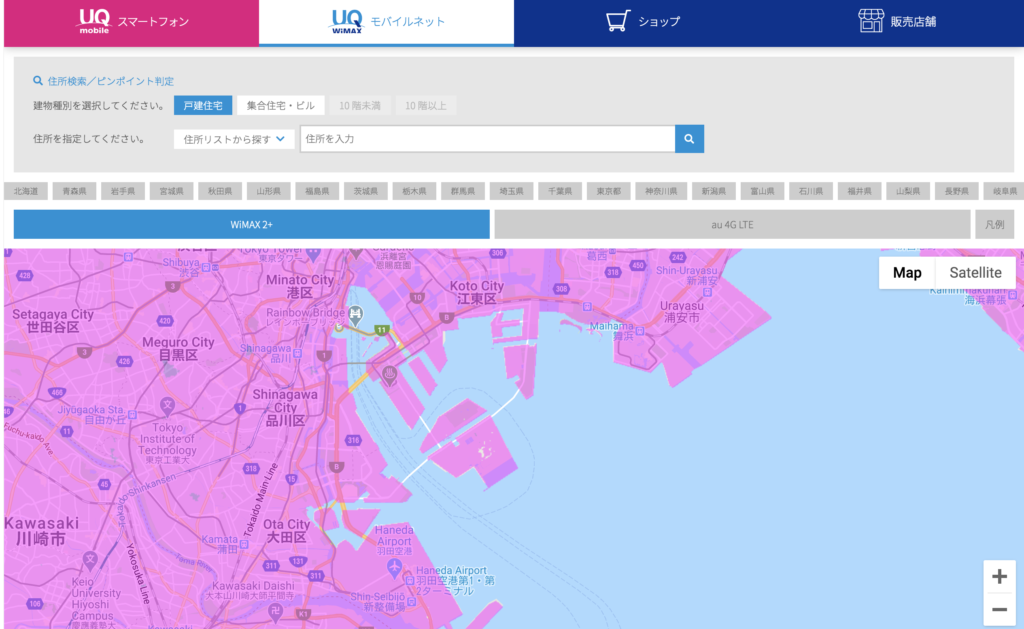
Task: Choose the 10階未満 option
Action: pos(360,105)
